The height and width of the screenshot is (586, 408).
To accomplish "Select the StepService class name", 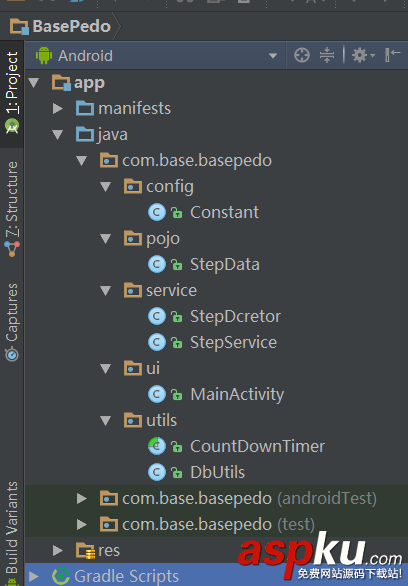I will point(234,342).
